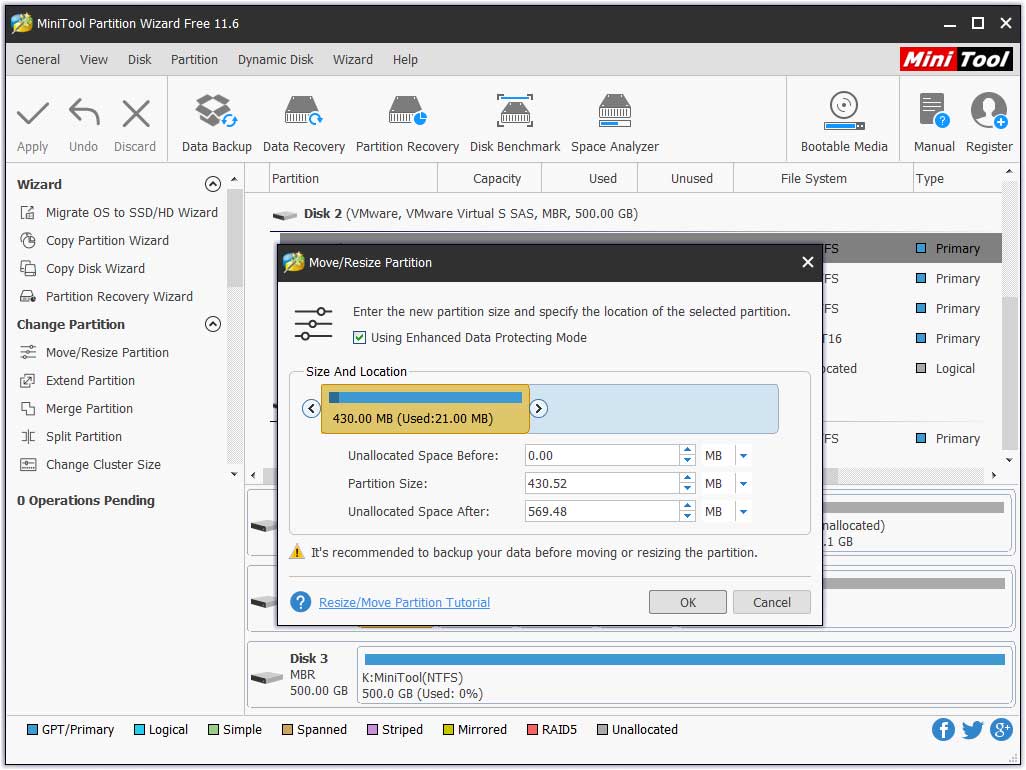
Task: Adjust Partition Size spinner arrows
Action: (687, 484)
